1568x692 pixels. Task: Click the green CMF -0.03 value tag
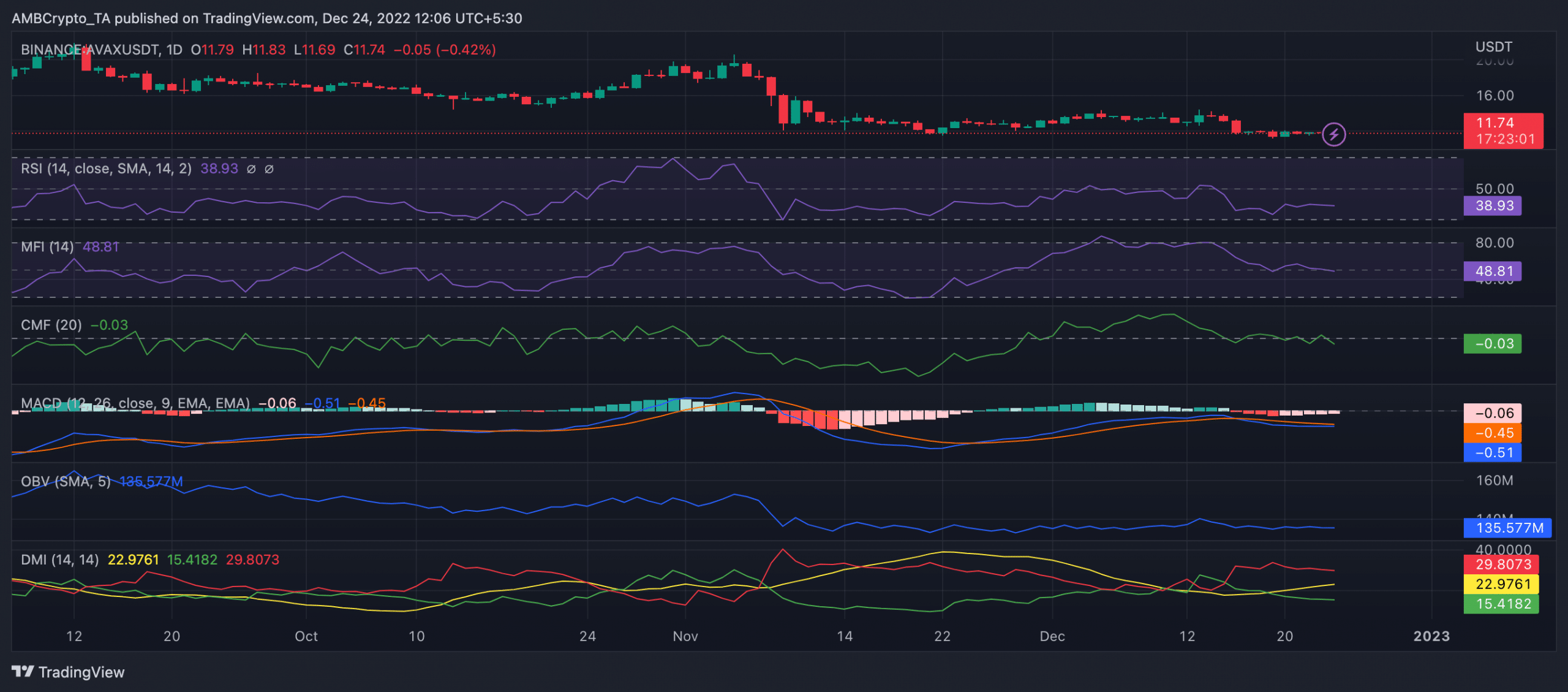click(x=1492, y=344)
